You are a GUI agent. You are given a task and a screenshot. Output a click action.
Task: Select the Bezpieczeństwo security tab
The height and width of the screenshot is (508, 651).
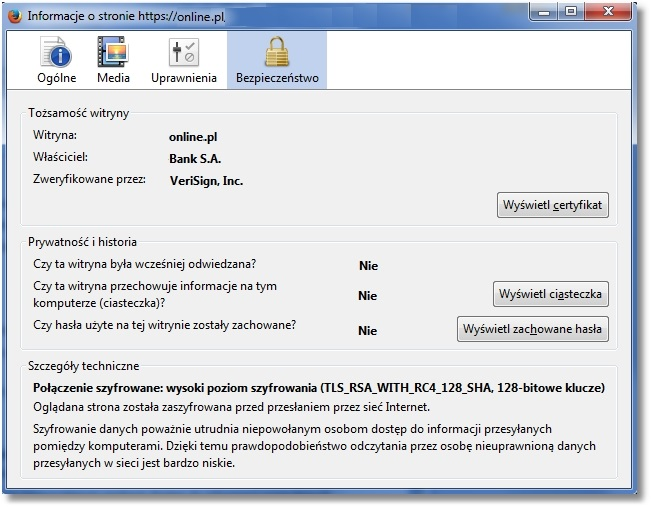point(277,60)
